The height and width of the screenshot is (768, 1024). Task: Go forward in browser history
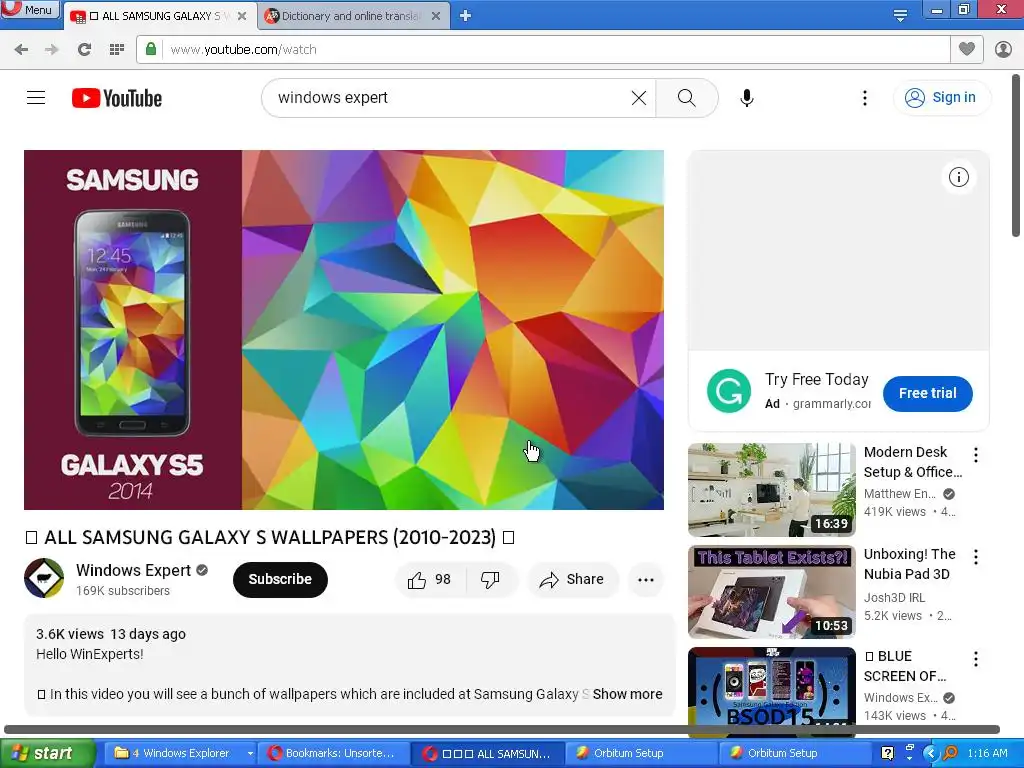(52, 50)
